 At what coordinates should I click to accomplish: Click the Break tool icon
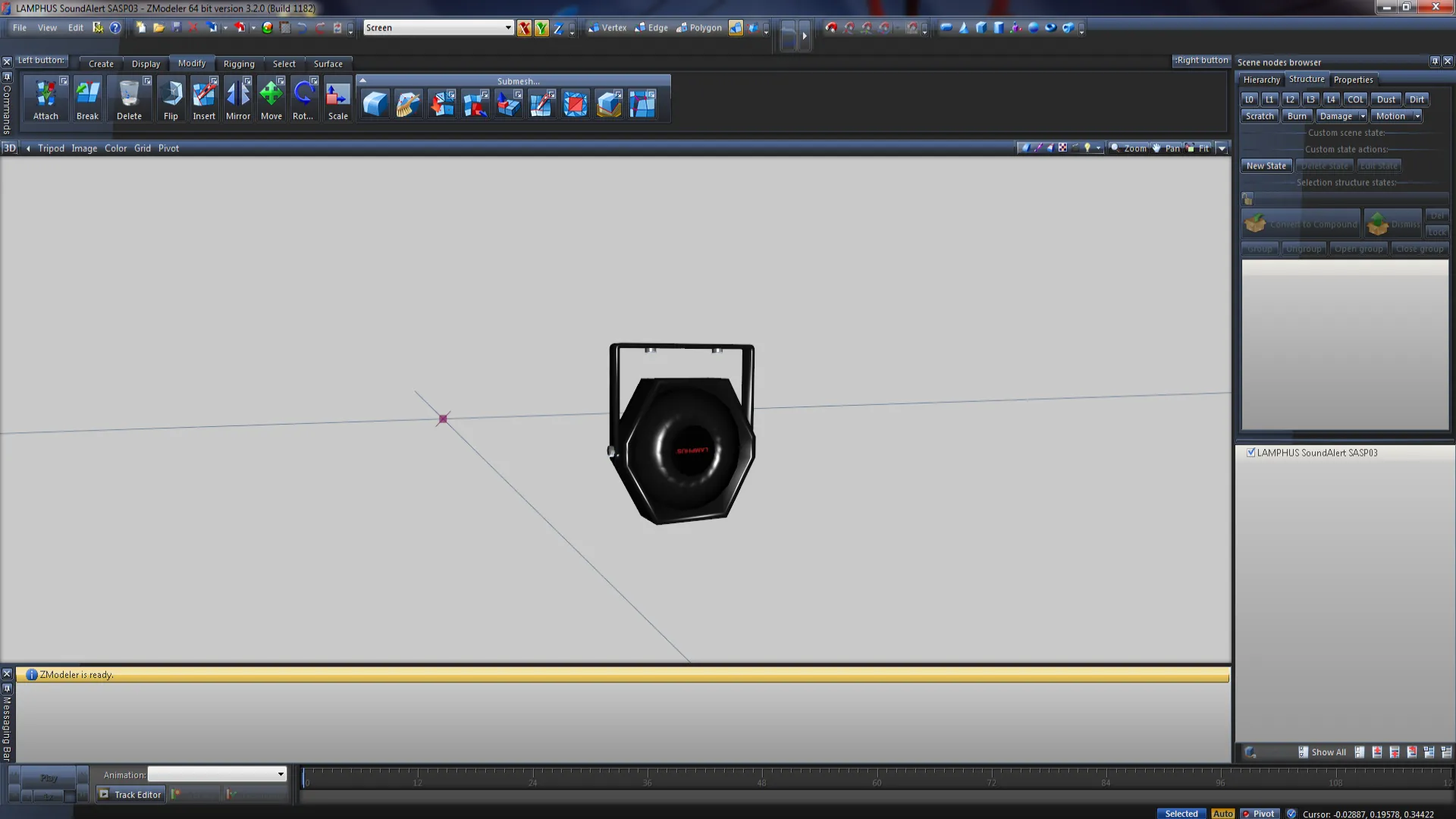click(87, 99)
